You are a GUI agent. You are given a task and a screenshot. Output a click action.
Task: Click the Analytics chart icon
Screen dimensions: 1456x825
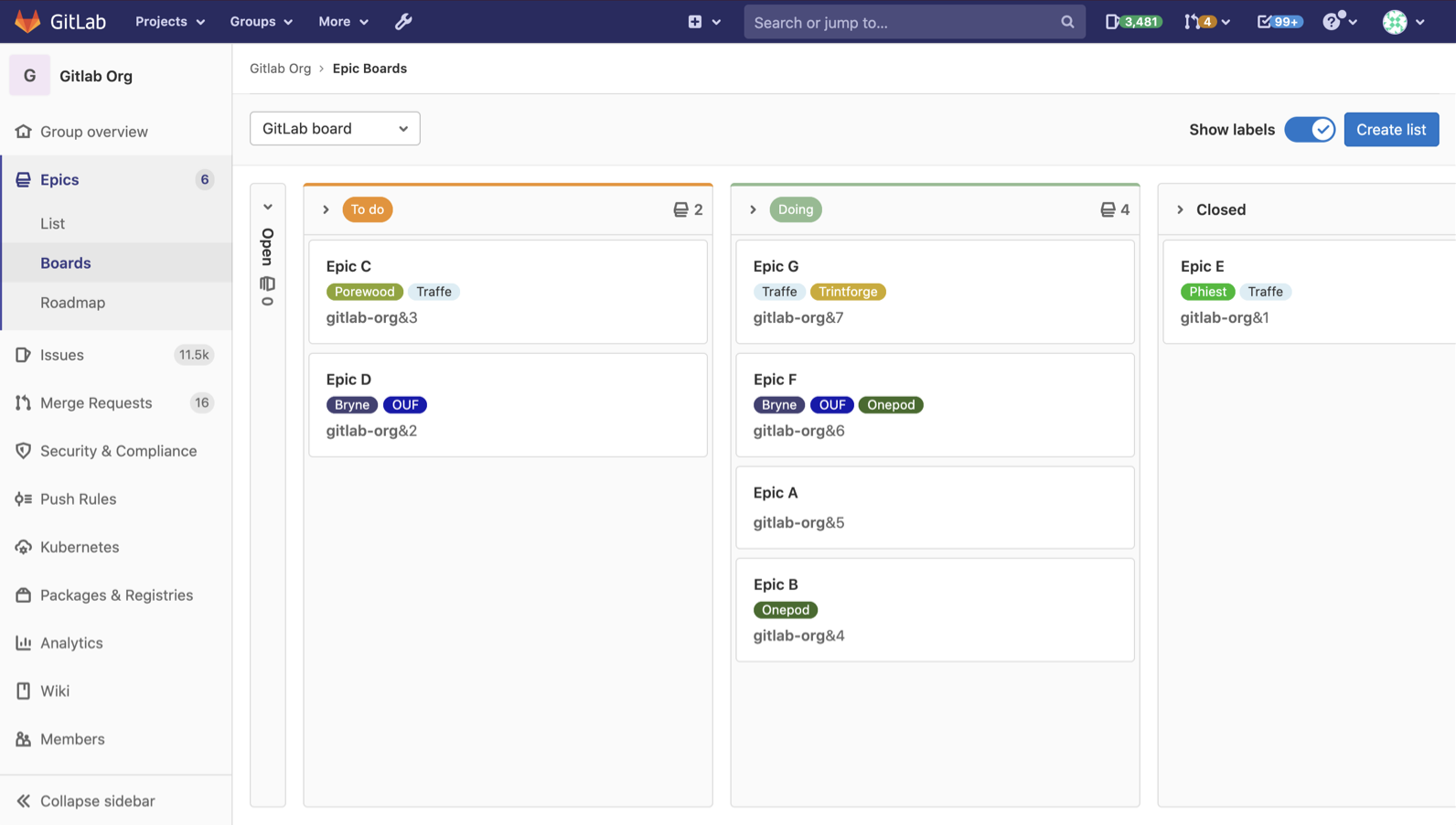point(24,643)
